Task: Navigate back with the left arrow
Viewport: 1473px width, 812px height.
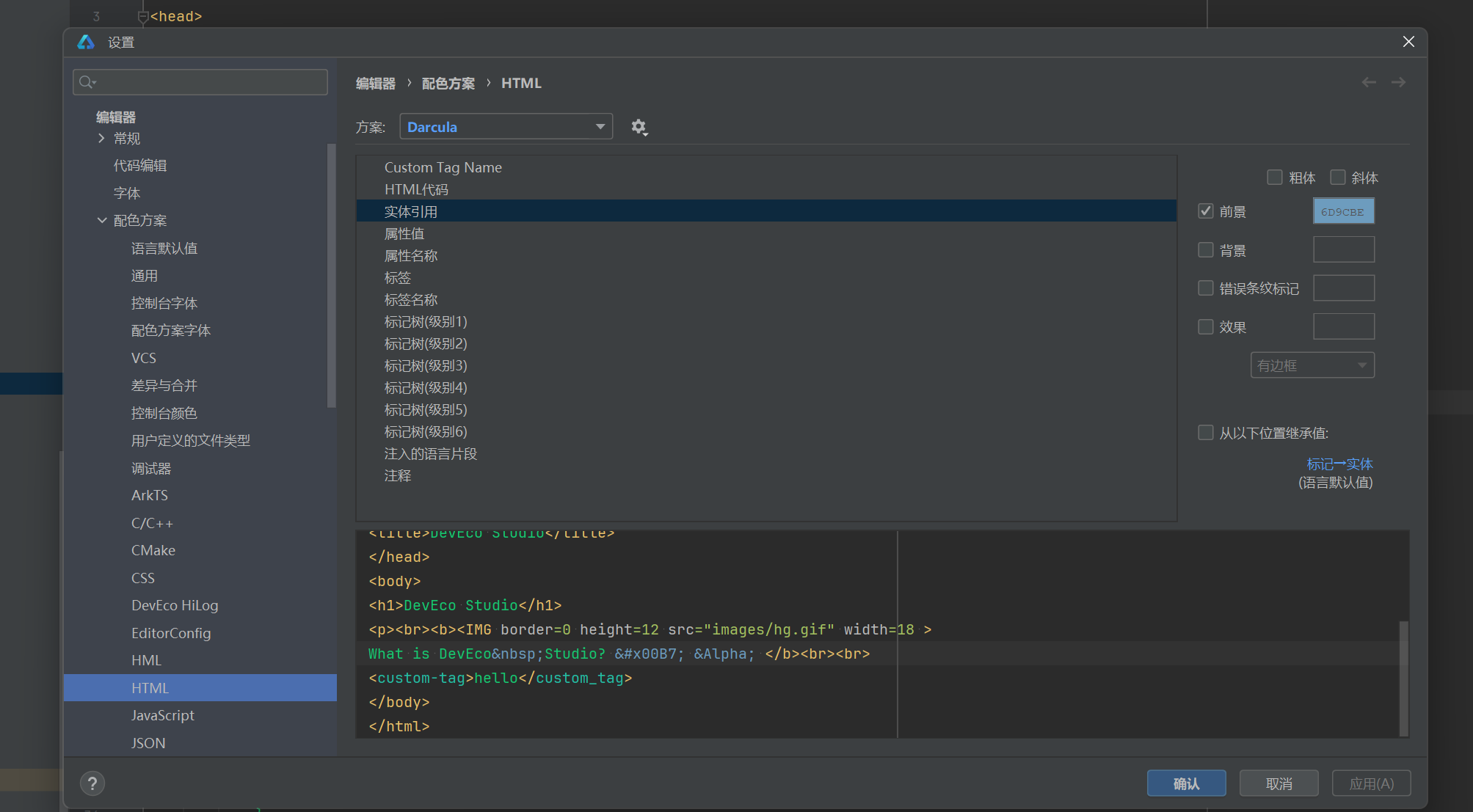Action: point(1369,82)
